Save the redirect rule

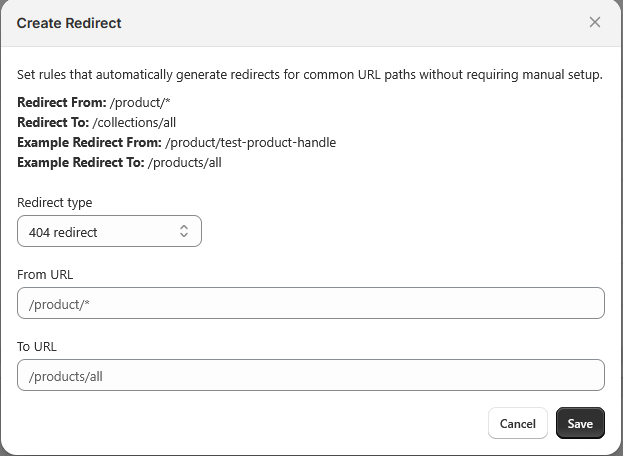pos(580,423)
